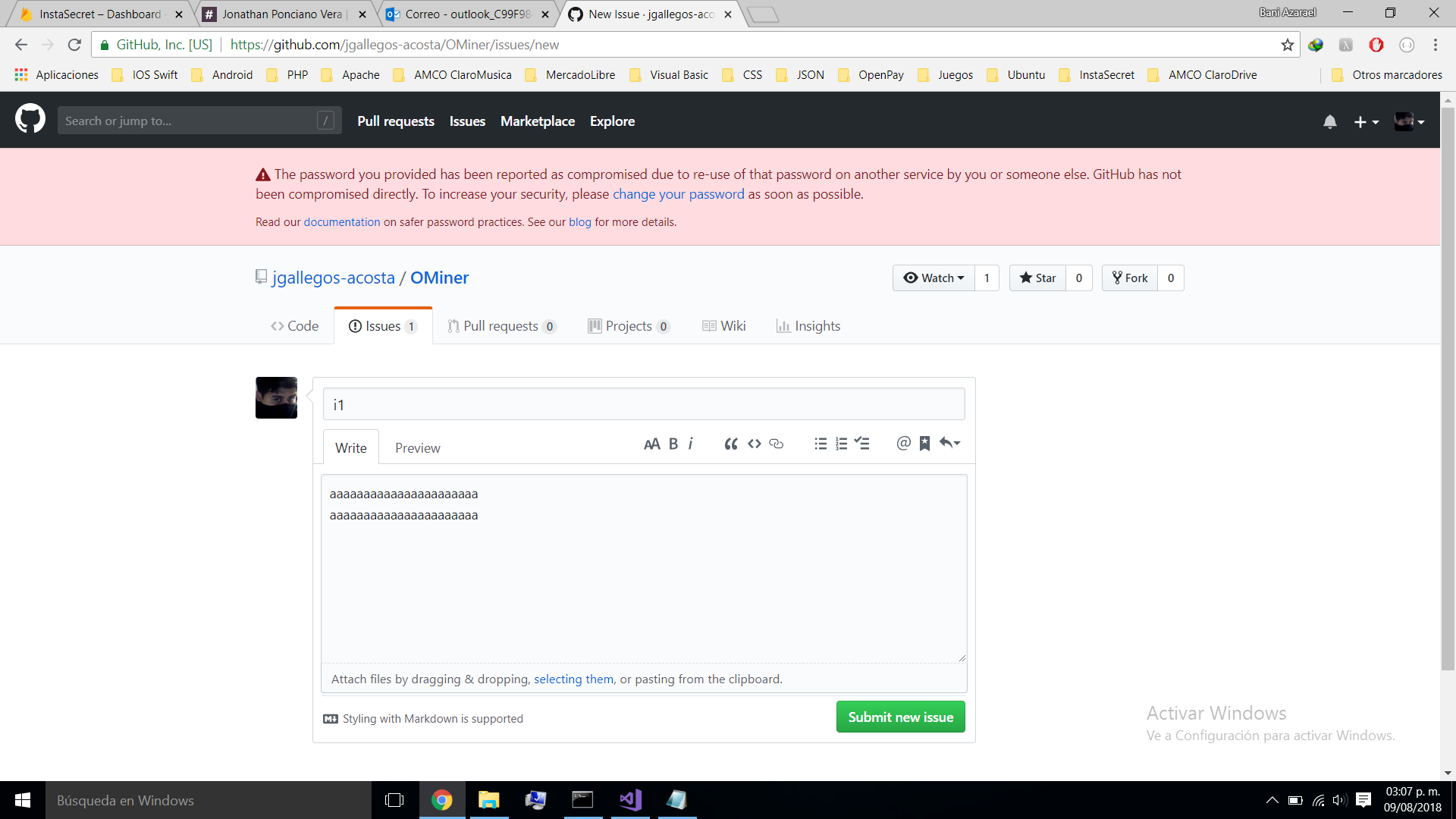
Task: Mention a user with @ icon
Action: [x=903, y=444]
